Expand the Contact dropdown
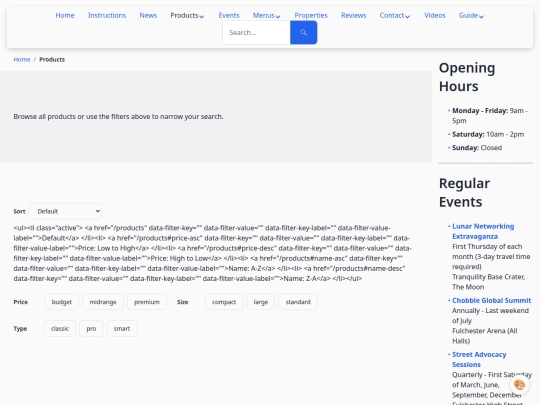 tap(395, 15)
